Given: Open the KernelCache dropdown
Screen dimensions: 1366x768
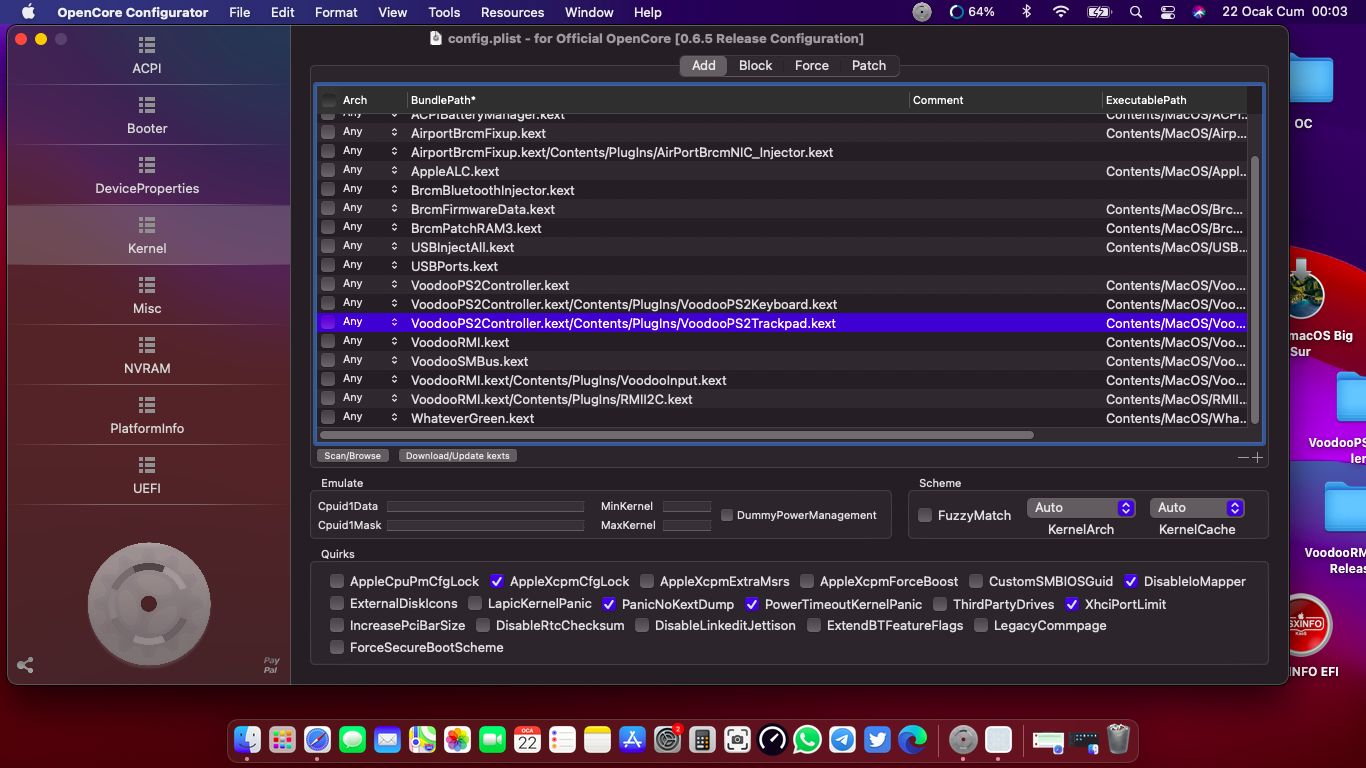Looking at the screenshot, I should [1197, 508].
